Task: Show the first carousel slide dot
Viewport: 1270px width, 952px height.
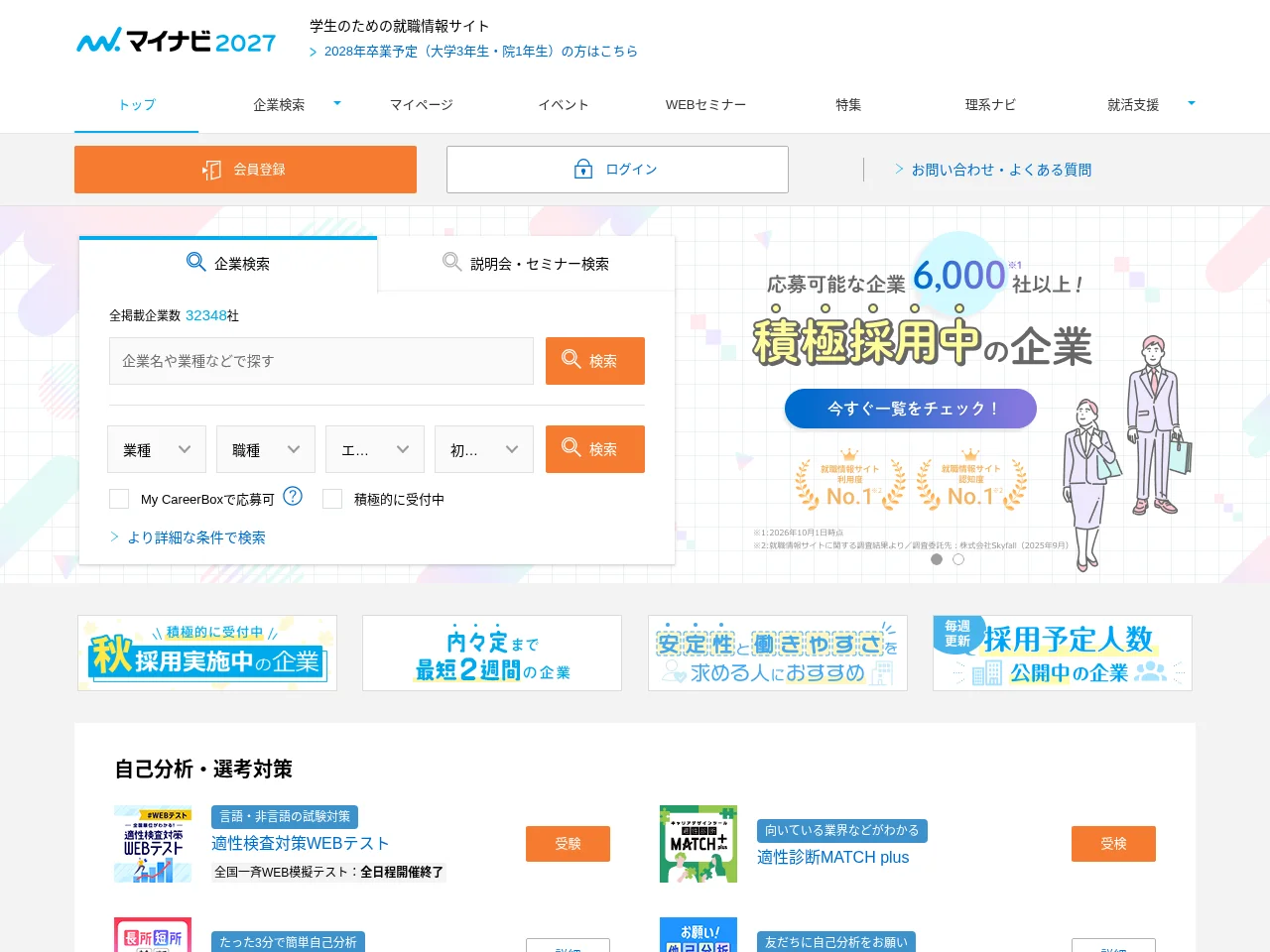Action: (937, 559)
